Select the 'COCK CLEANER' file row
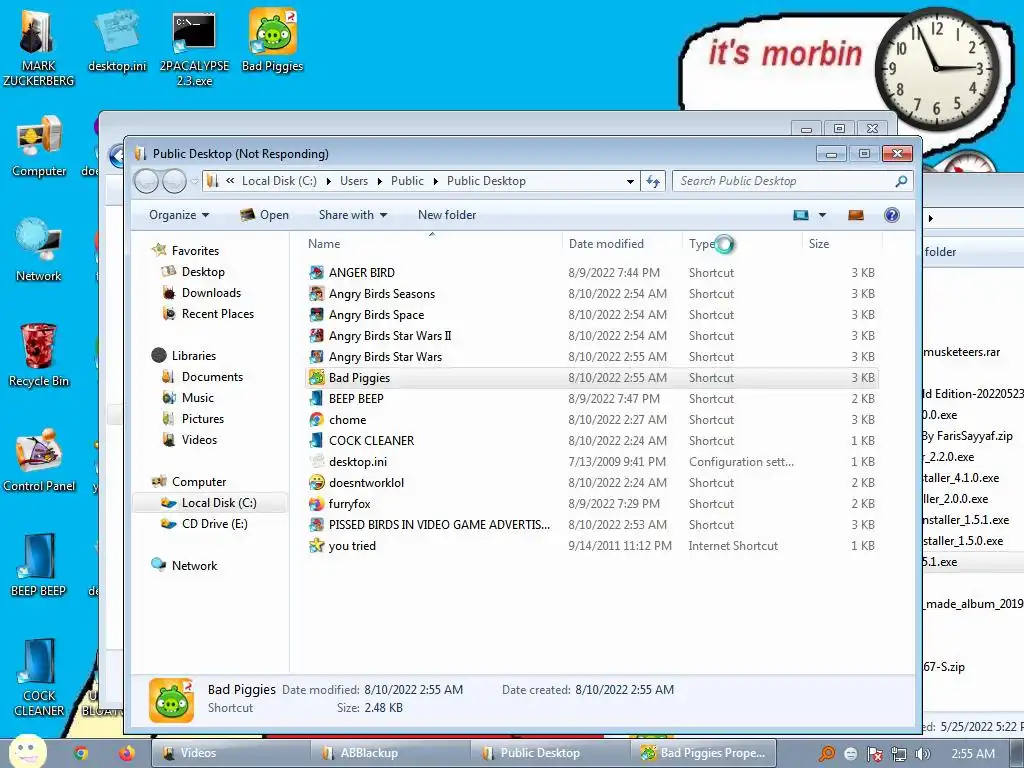Viewport: 1024px width, 768px height. pyautogui.click(x=592, y=441)
